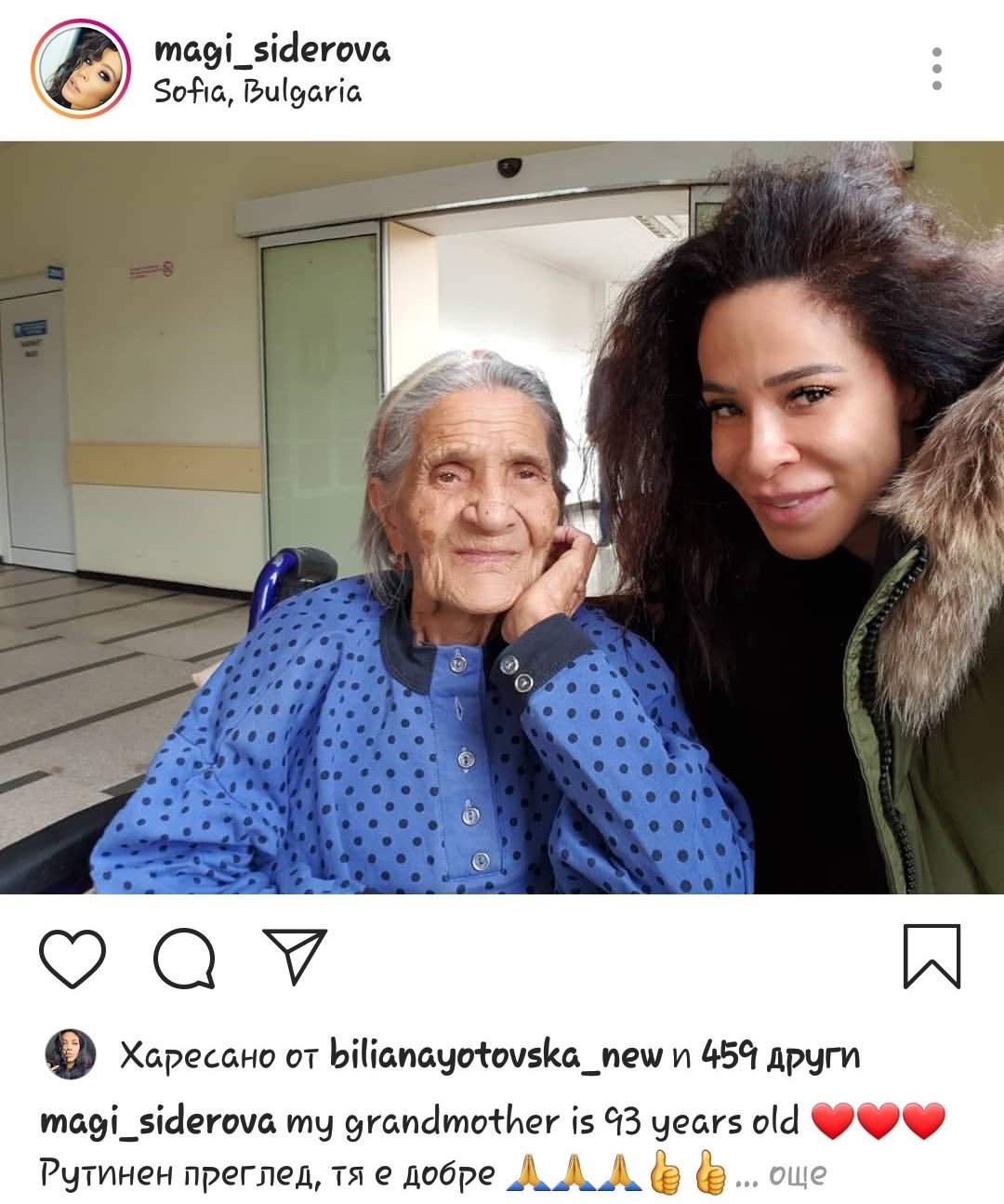Tap the small liker avatar thumbnail
This screenshot has height=1204, width=1004.
(x=71, y=1054)
